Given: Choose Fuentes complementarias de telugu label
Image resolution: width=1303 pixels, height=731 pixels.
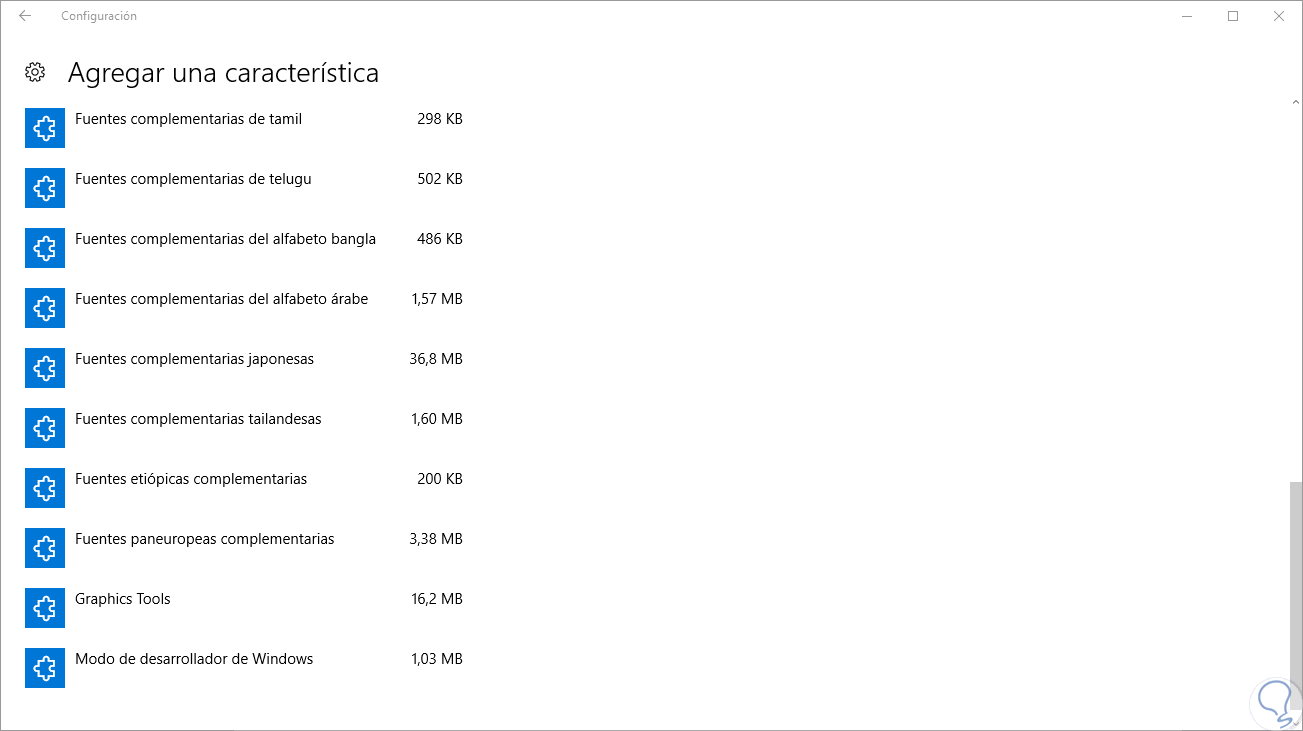Looking at the screenshot, I should pos(193,179).
